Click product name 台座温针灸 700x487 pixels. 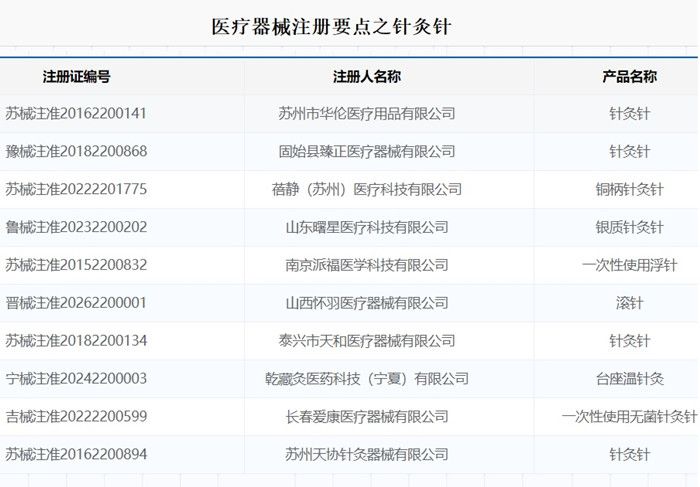(x=629, y=379)
